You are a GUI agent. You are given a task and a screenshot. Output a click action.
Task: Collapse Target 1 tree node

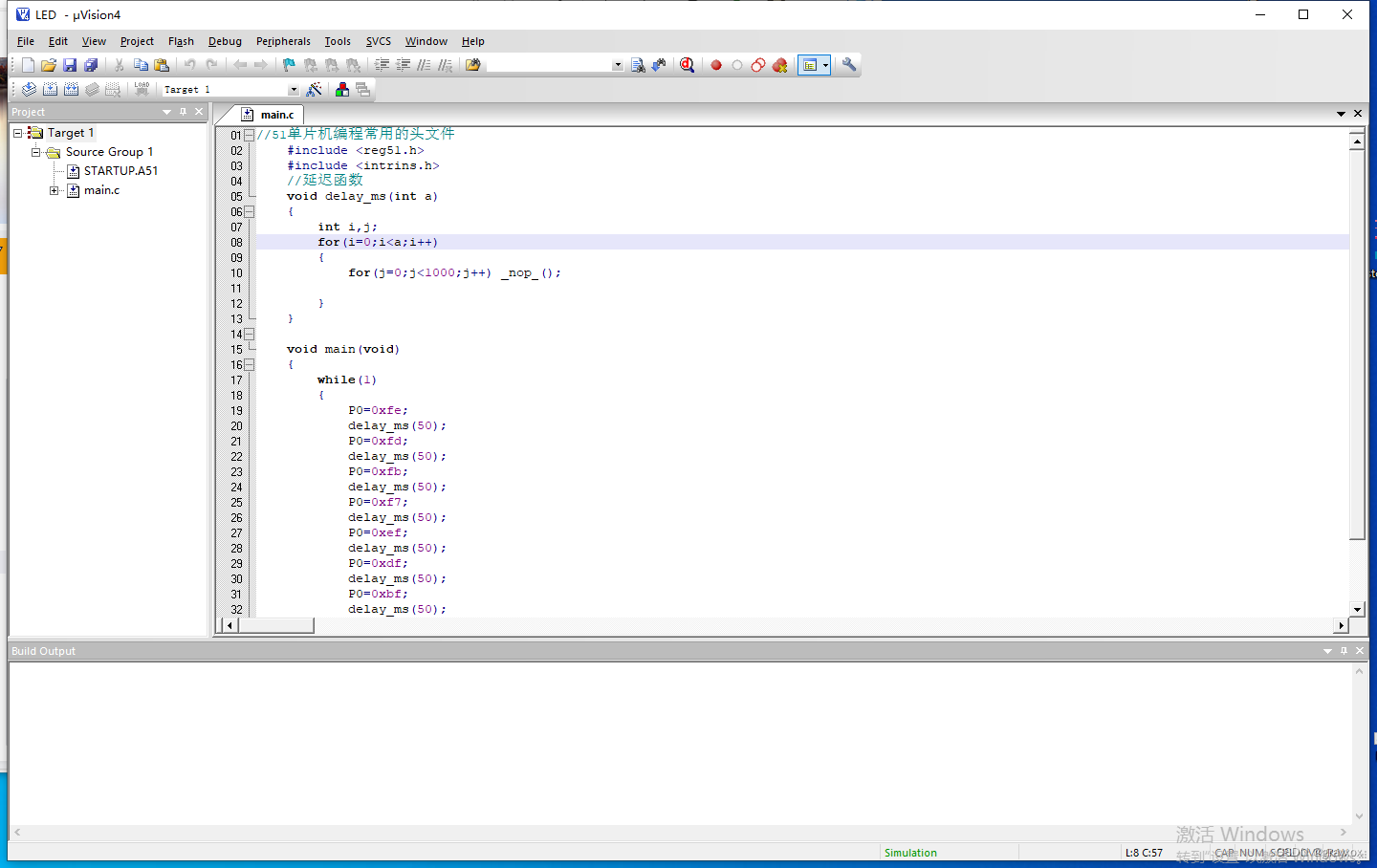click(x=17, y=133)
